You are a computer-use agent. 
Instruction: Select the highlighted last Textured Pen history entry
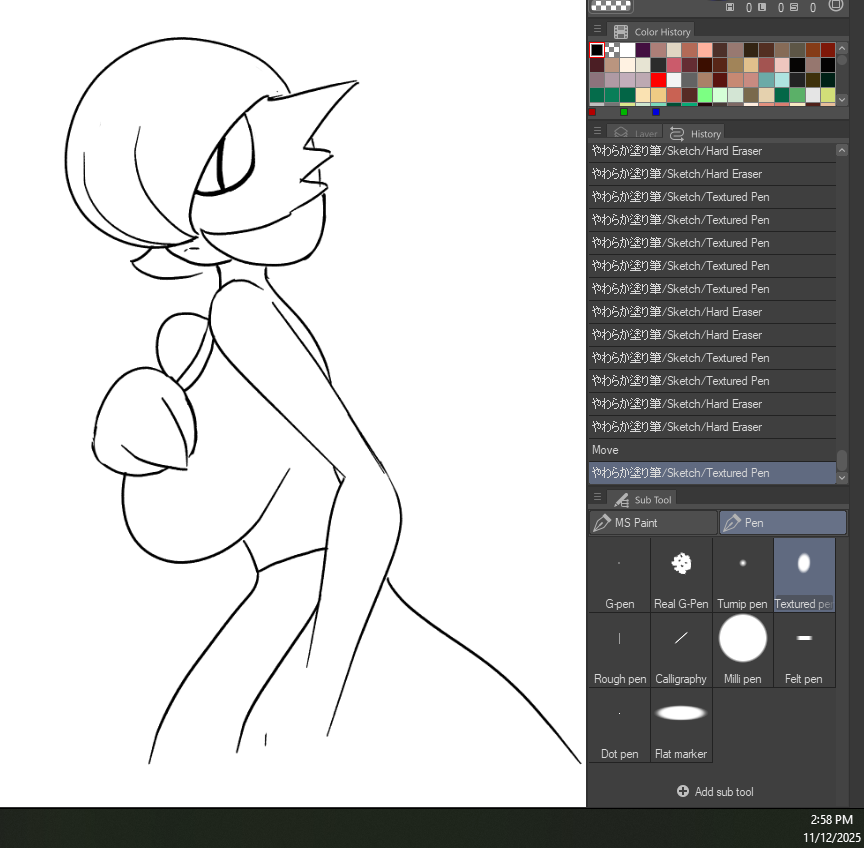click(x=712, y=473)
